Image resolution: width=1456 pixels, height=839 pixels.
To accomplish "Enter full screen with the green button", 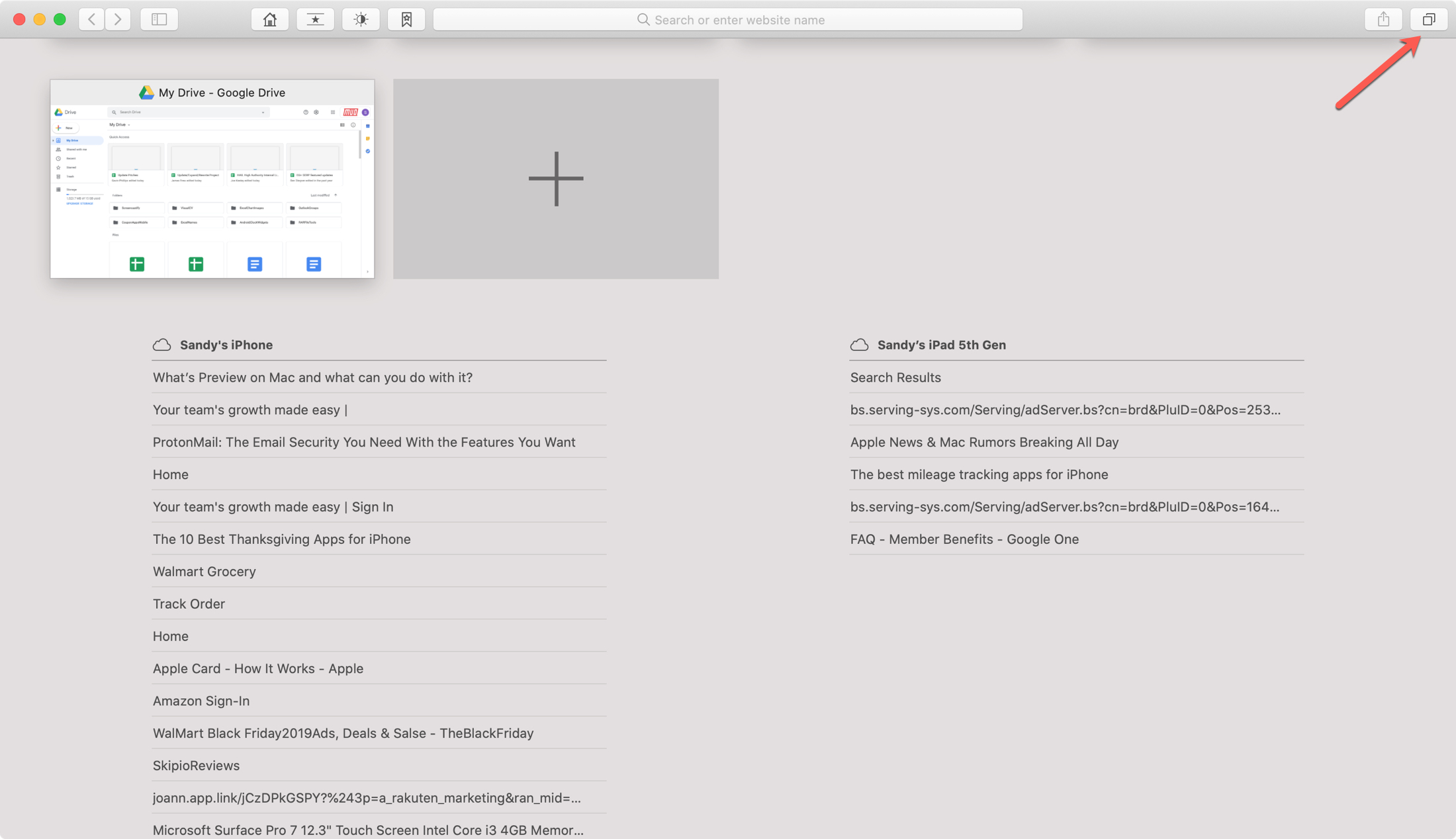I will click(x=60, y=19).
